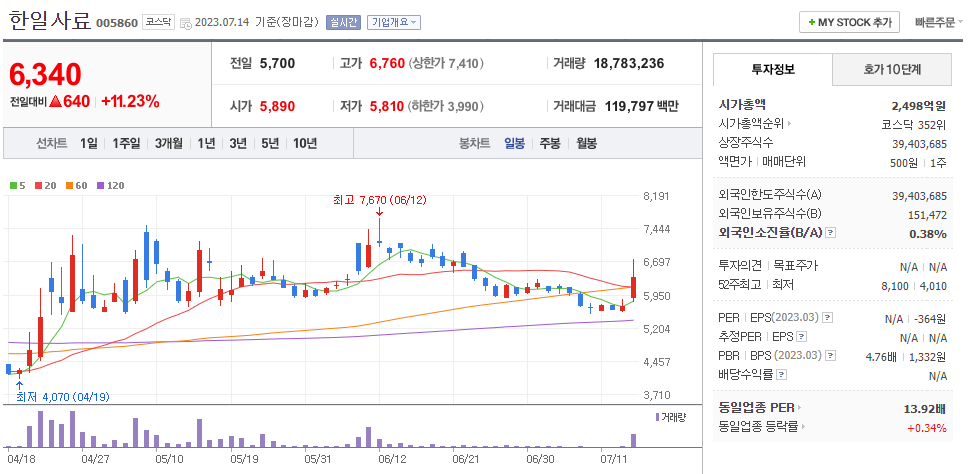Image resolution: width=972 pixels, height=474 pixels.
Task: Click the 시가총액 label
Action: [742, 105]
